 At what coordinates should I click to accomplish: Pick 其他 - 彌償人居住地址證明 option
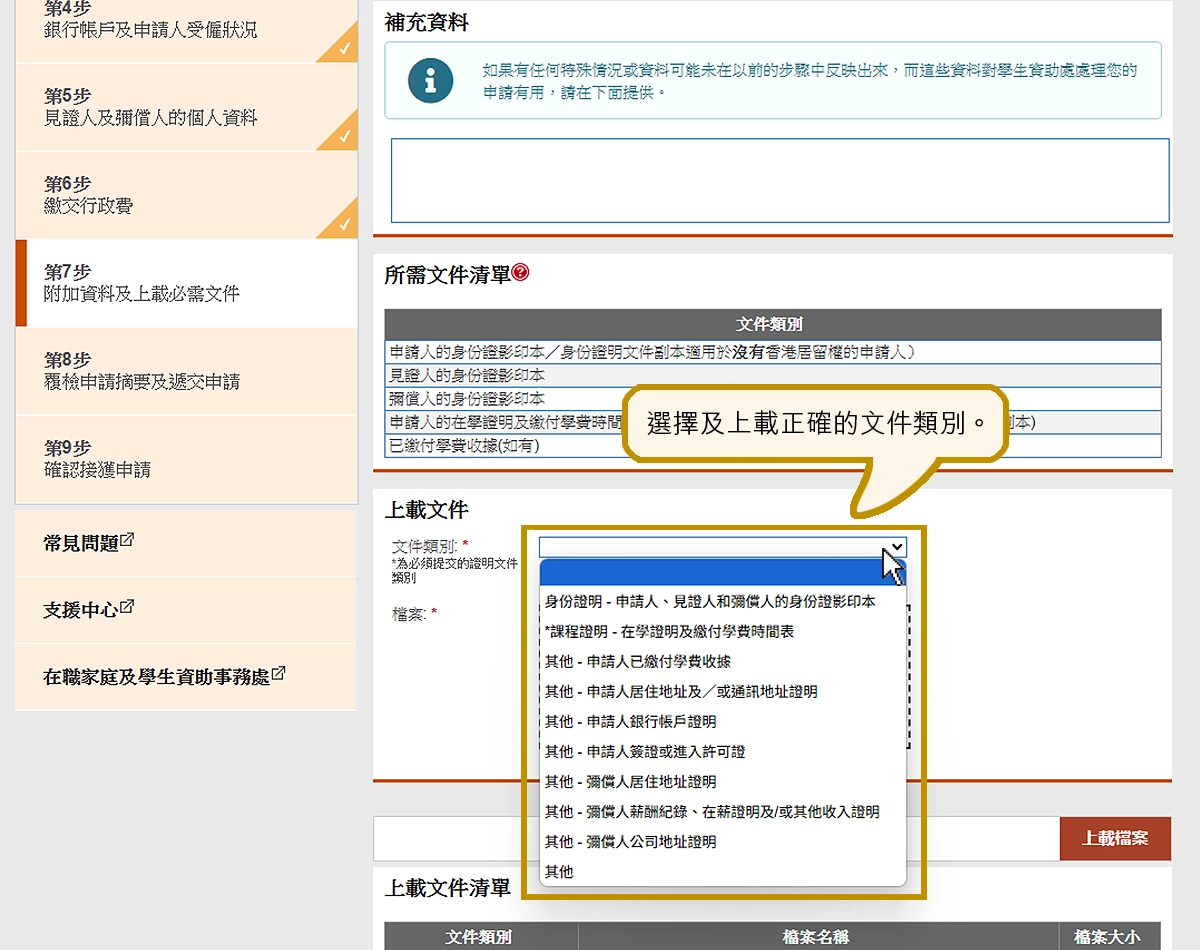[630, 781]
